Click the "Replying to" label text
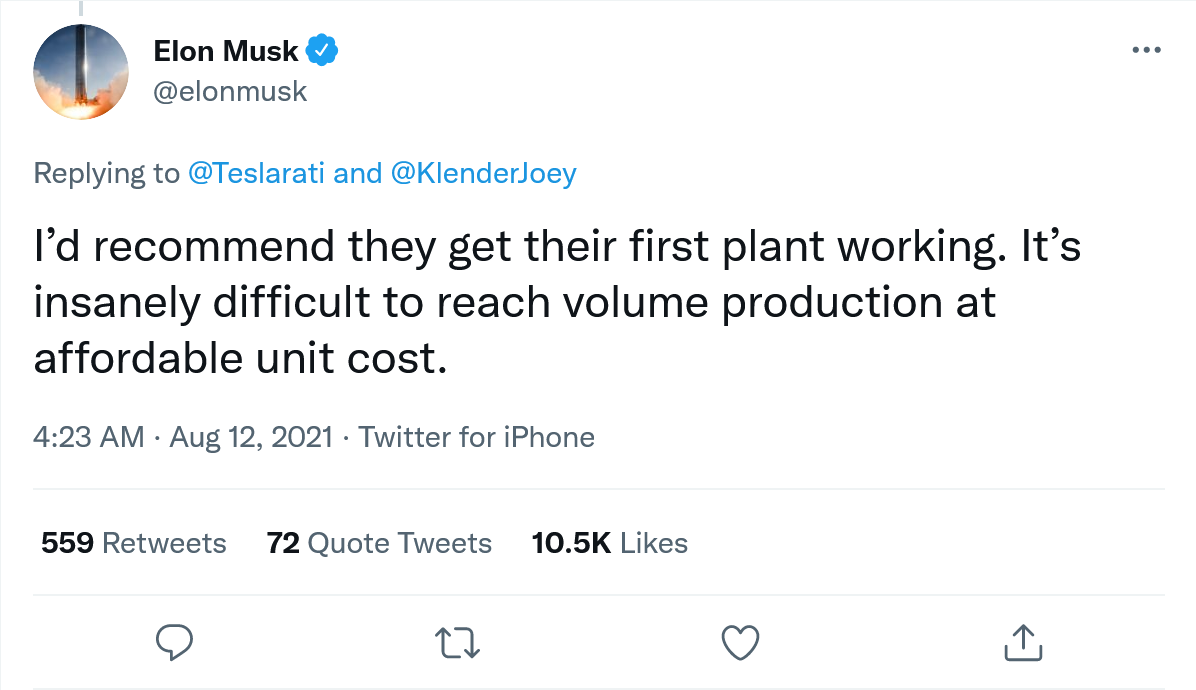This screenshot has height=690, width=1196. click(106, 174)
